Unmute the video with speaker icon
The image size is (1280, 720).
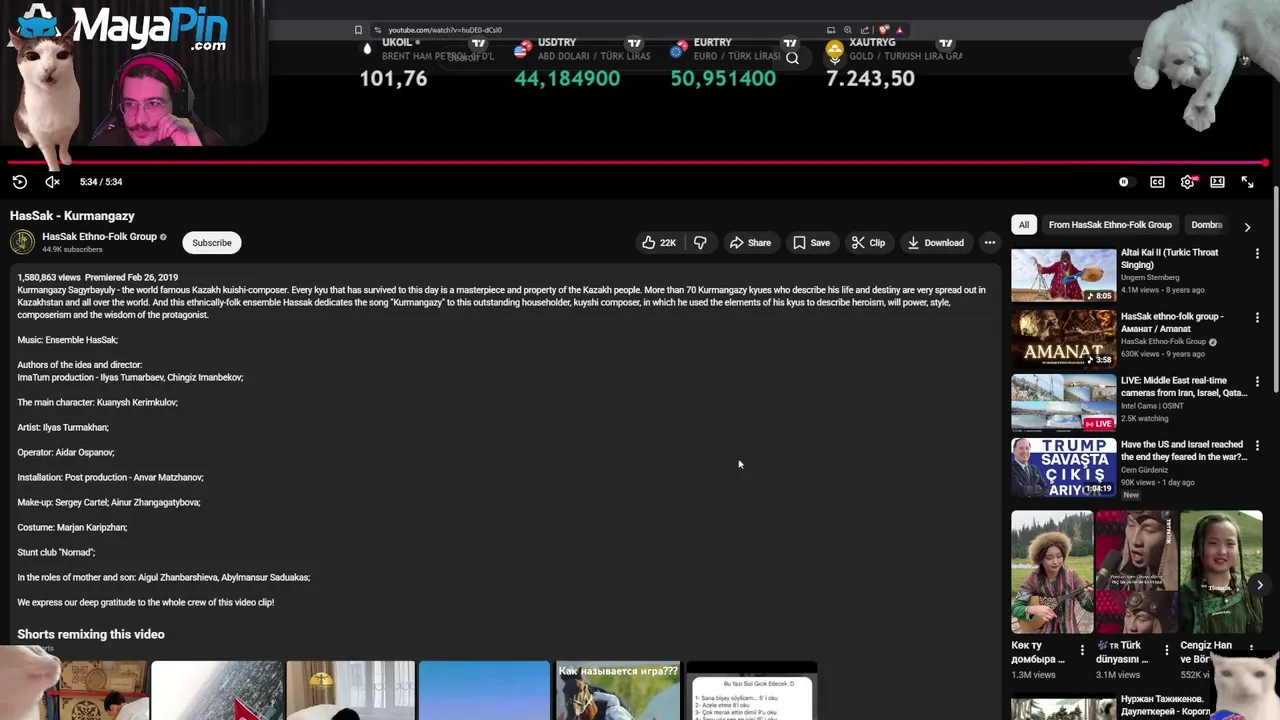coord(52,182)
